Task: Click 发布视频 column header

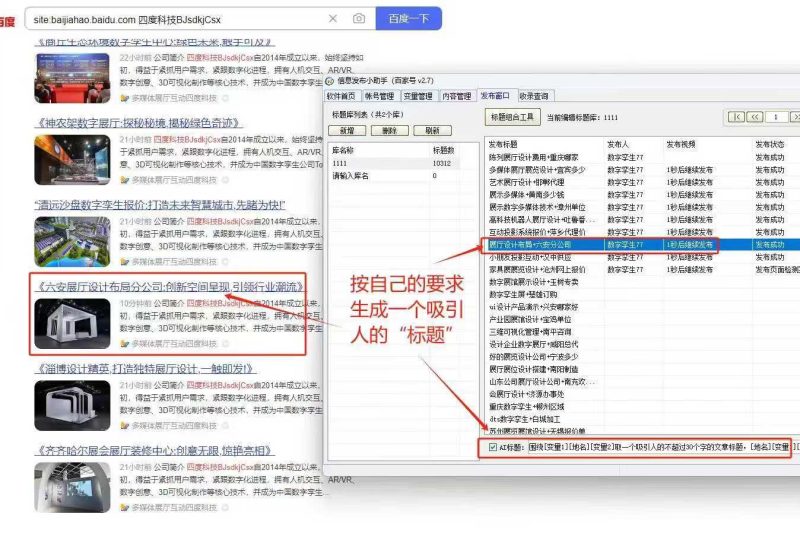Action: 681,144
